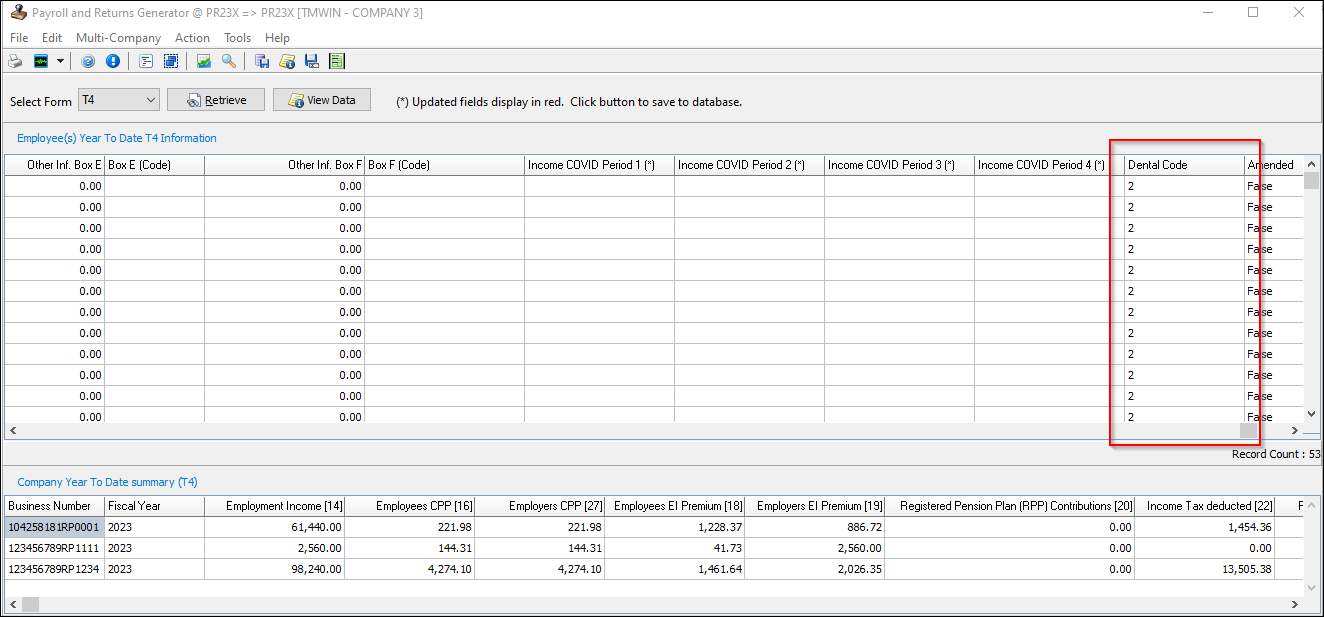Select business number 104258181RP0001 row
The image size is (1324, 617).
click(x=53, y=527)
